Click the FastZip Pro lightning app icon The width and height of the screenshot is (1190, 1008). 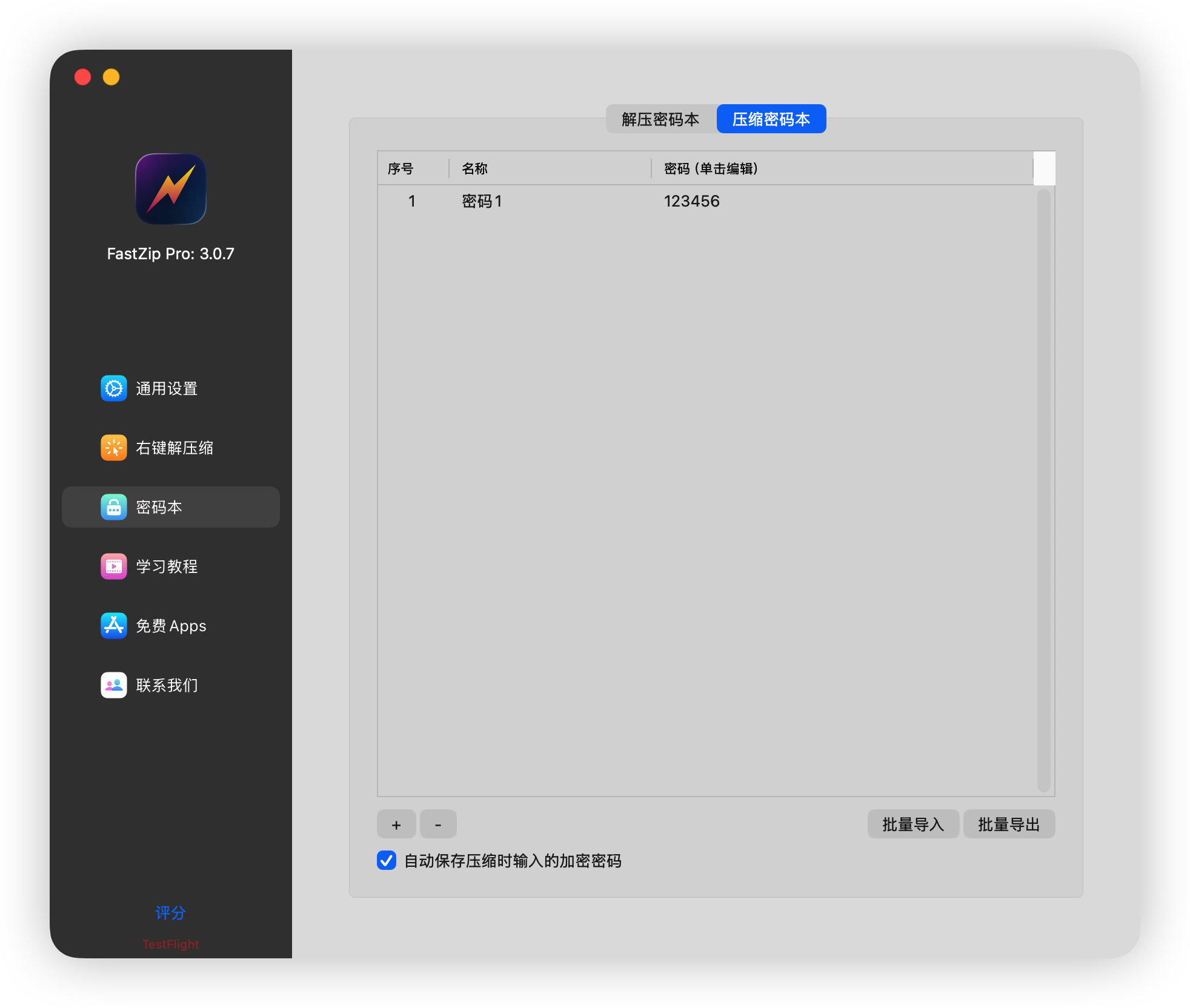(x=170, y=189)
